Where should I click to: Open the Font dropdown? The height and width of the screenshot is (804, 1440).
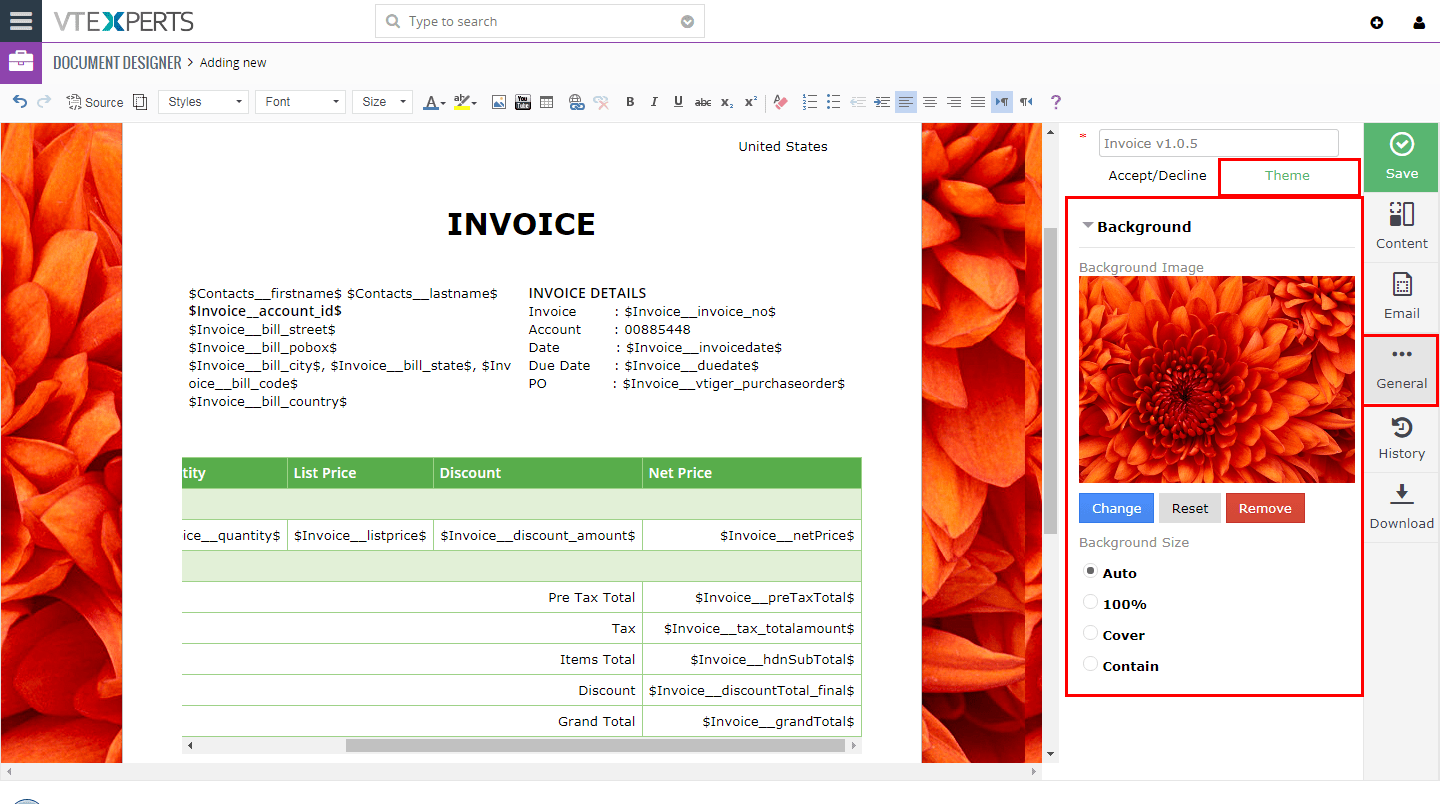[300, 102]
